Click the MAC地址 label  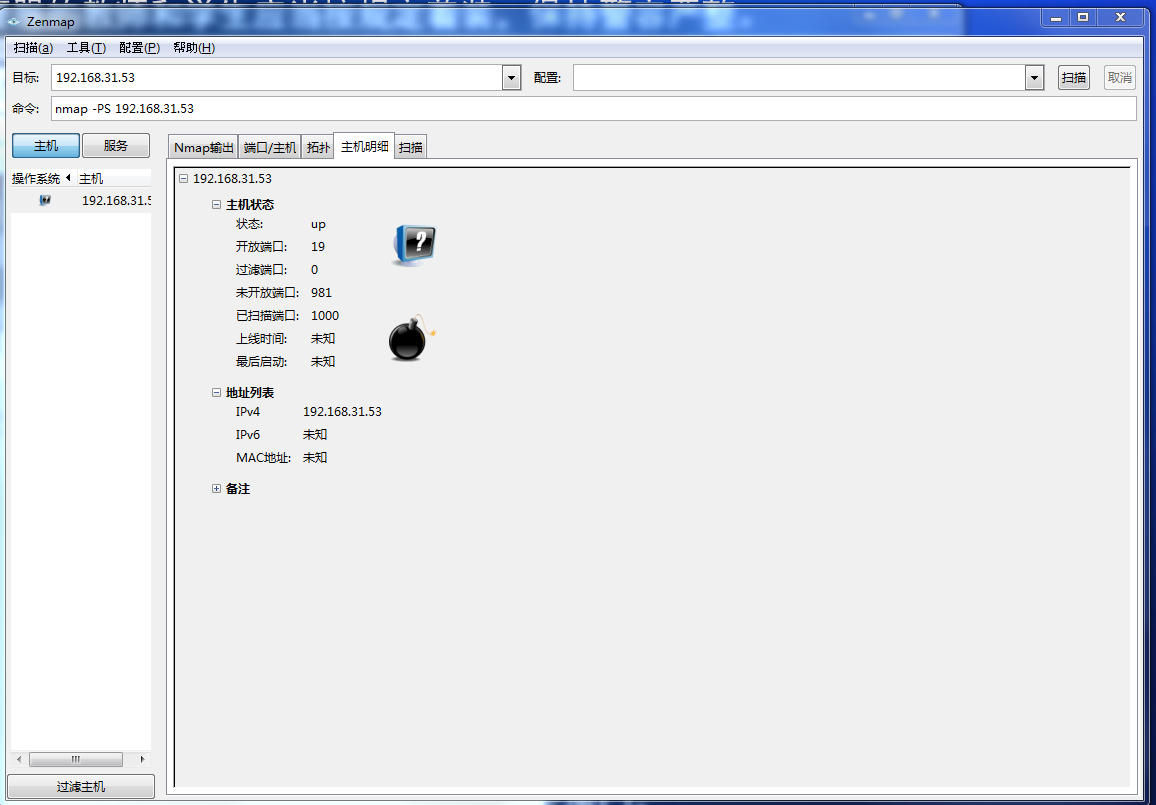[x=263, y=458]
